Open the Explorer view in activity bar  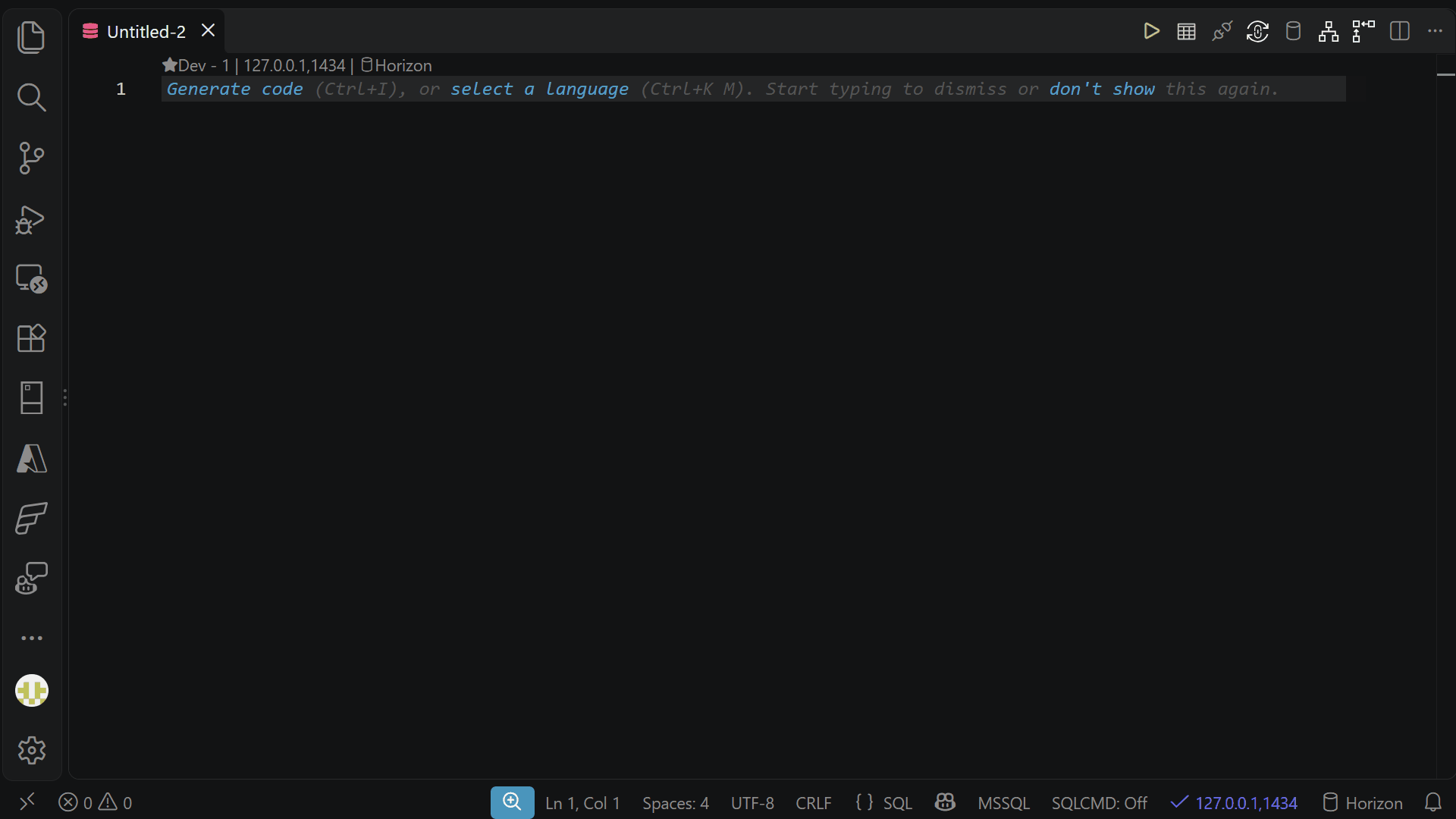pyautogui.click(x=31, y=37)
